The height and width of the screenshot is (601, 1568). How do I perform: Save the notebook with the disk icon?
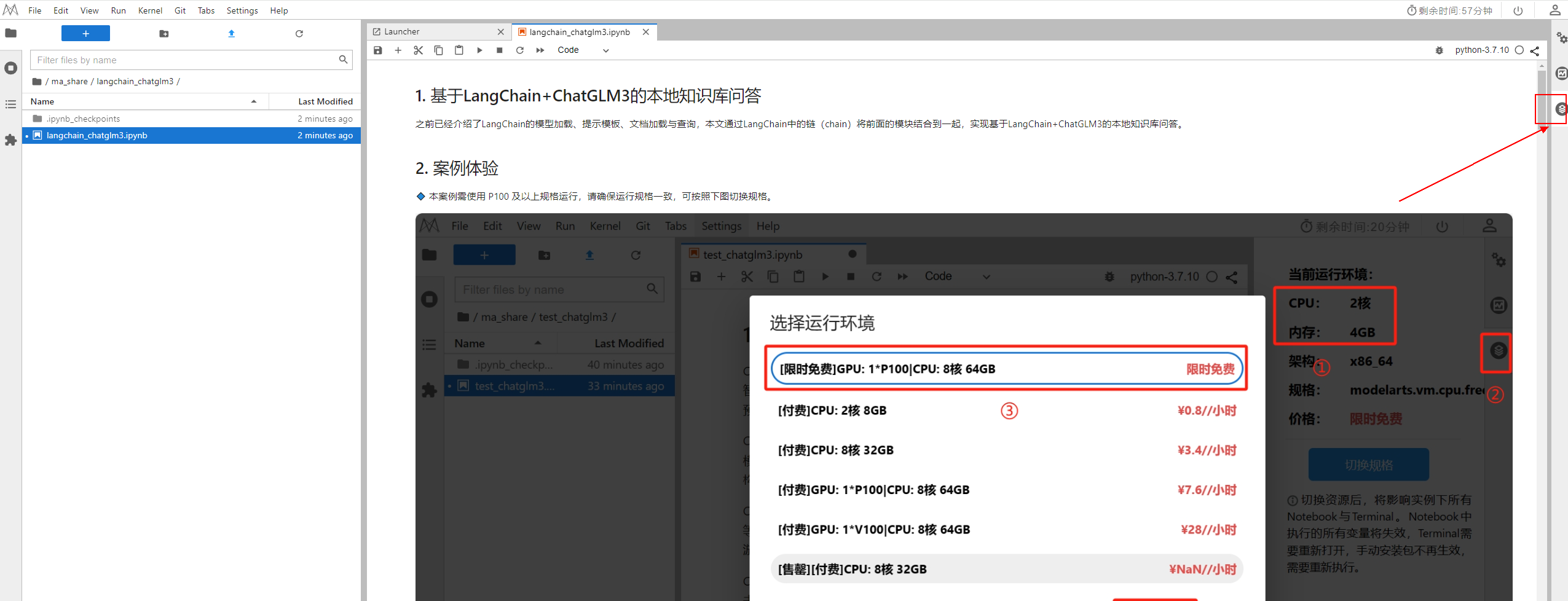coord(378,50)
